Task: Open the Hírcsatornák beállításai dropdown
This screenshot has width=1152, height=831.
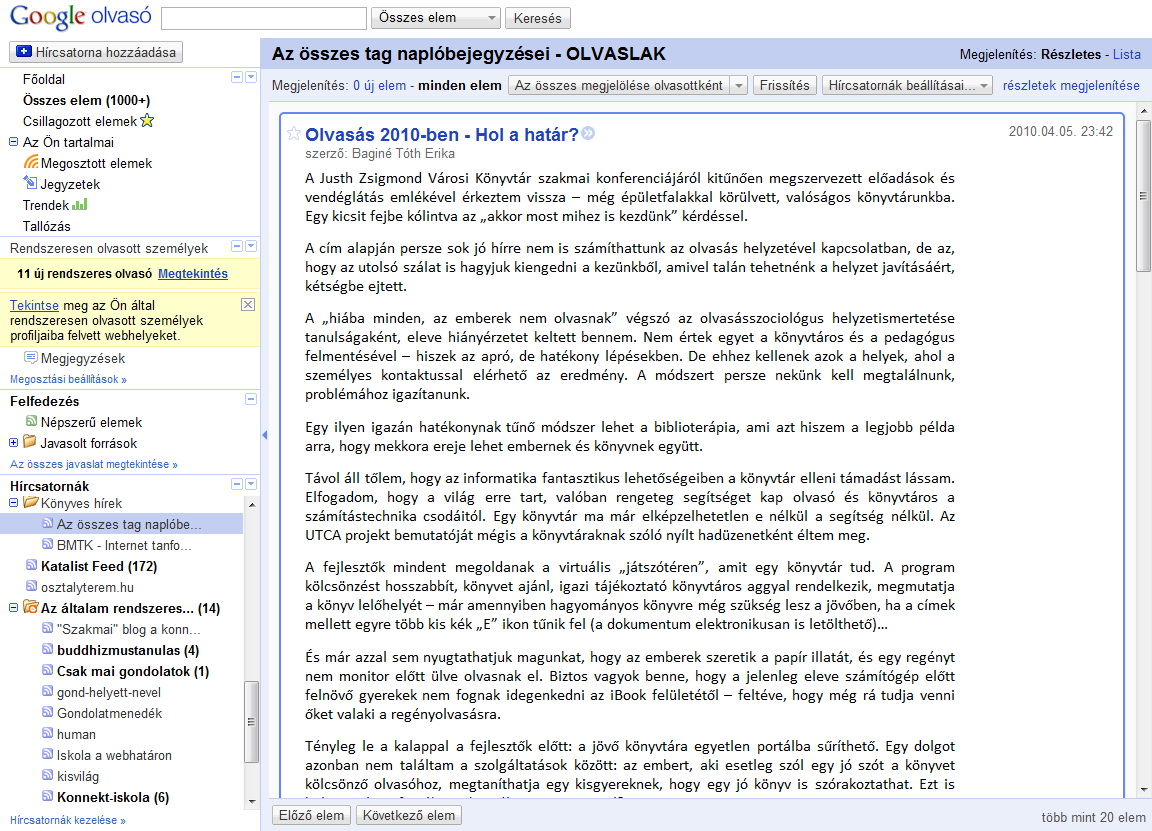Action: click(x=907, y=85)
